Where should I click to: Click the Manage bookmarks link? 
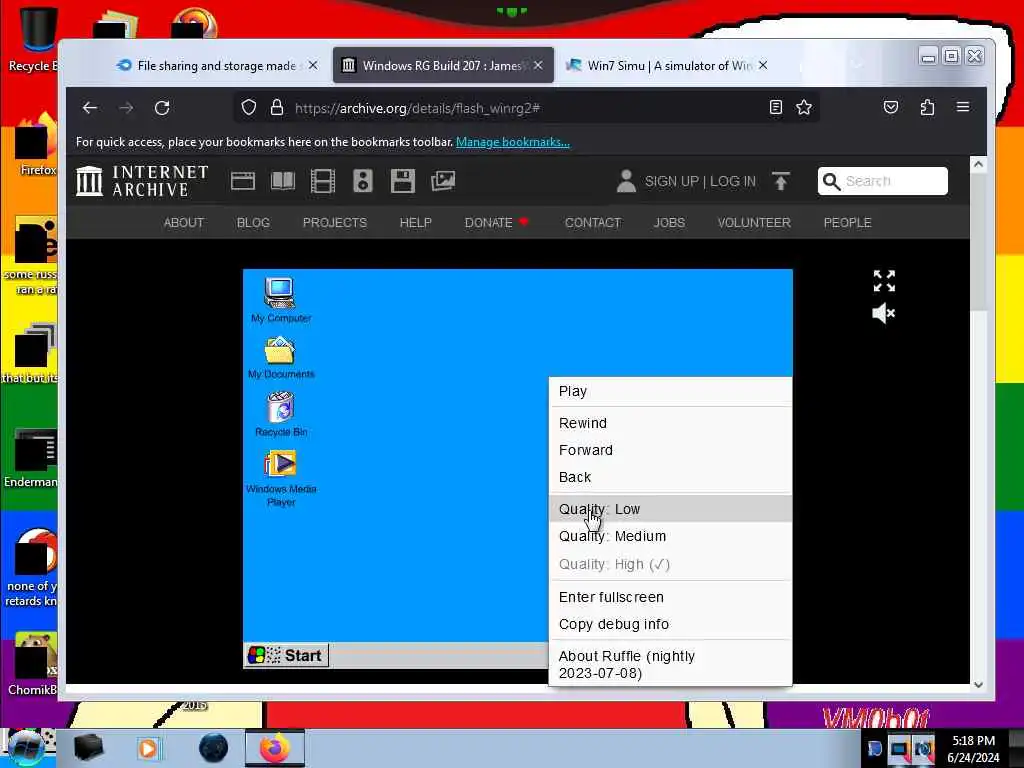[513, 142]
